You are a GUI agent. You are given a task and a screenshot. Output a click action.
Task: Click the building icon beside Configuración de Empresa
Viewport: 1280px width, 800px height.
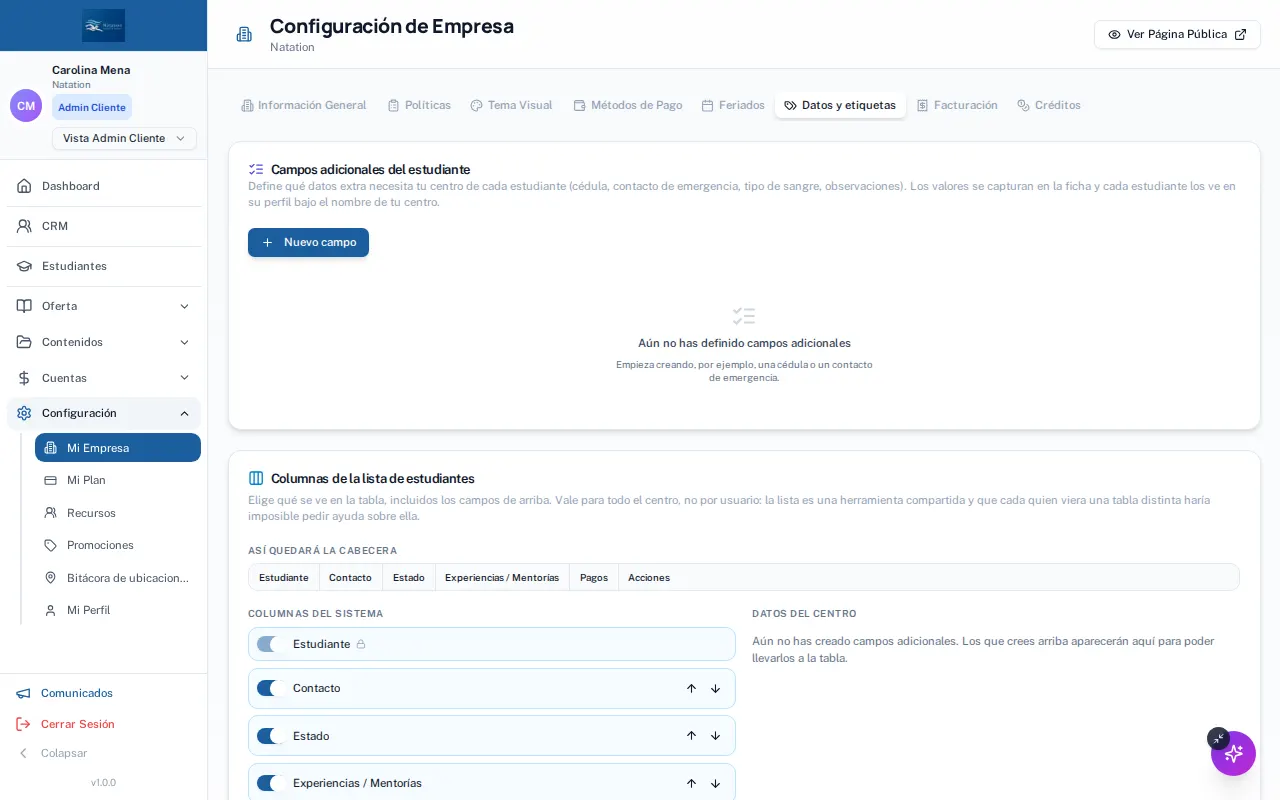244,34
